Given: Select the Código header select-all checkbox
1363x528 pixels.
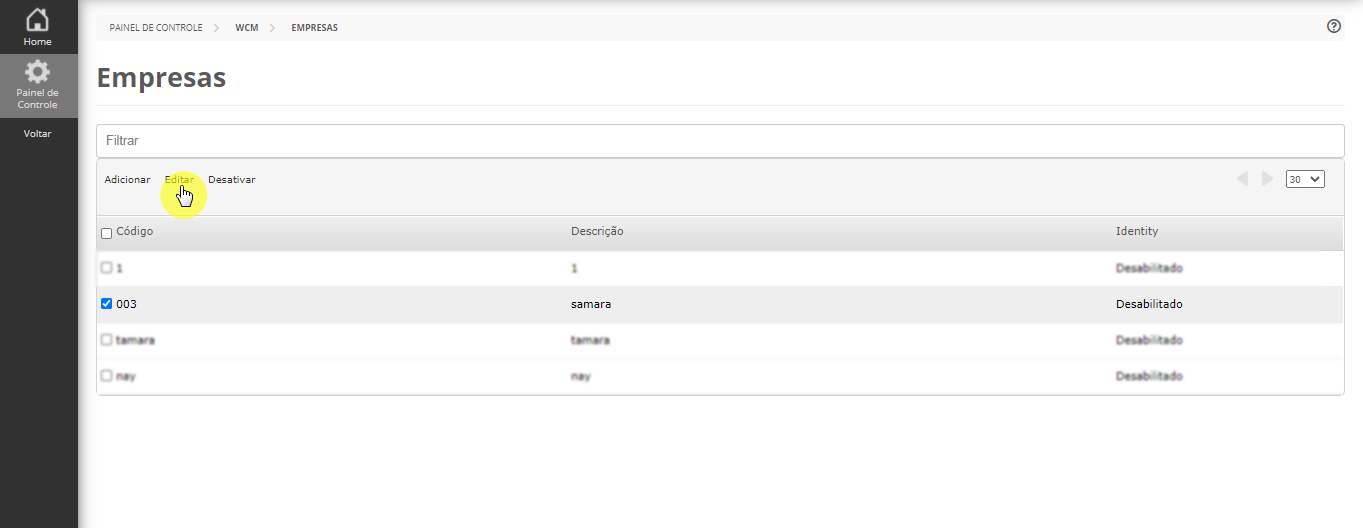Looking at the screenshot, I should coord(107,233).
